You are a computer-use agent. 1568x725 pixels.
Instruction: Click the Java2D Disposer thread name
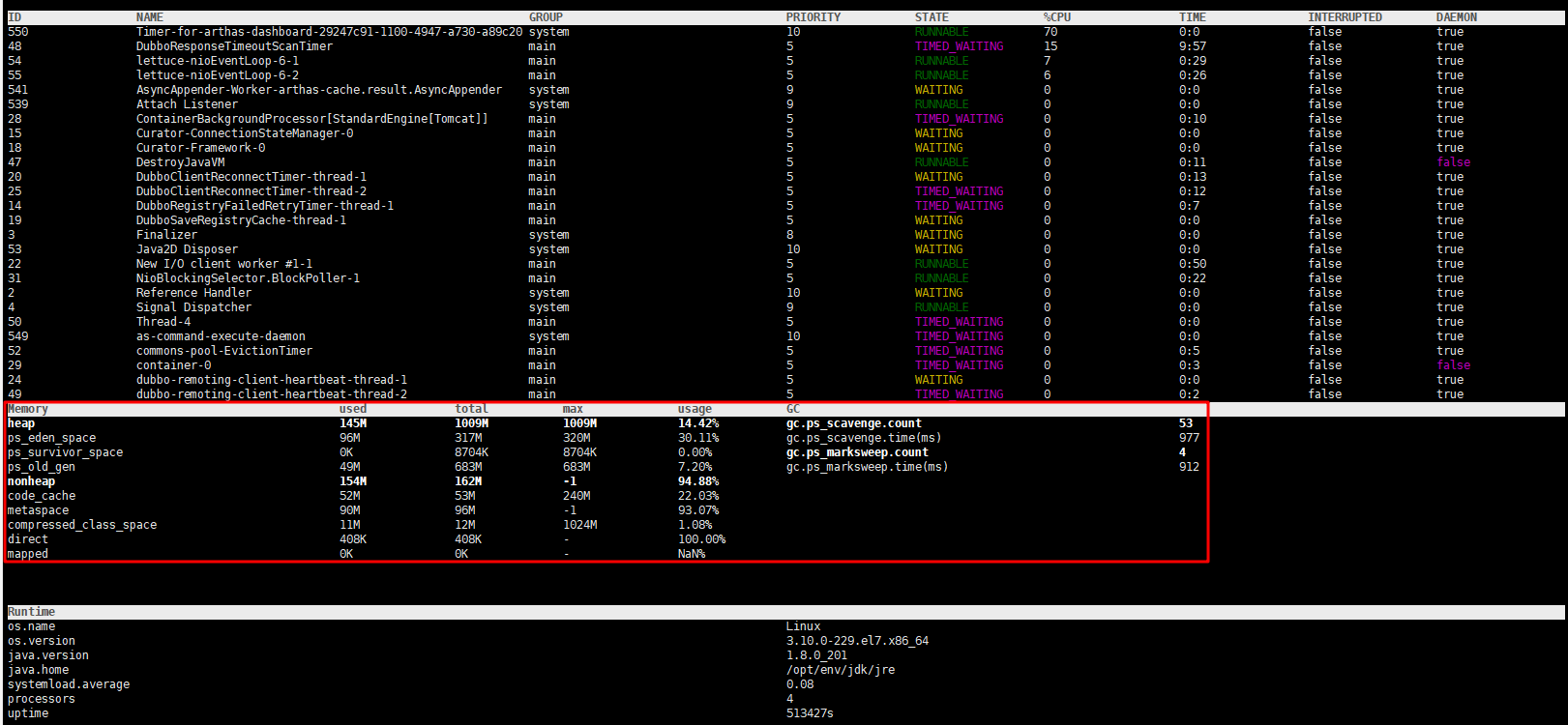(187, 249)
